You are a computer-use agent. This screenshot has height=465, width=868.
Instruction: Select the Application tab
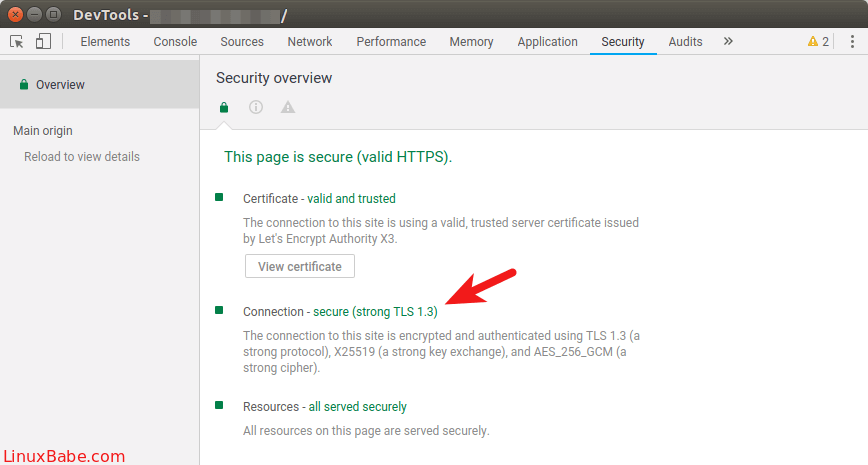click(x=547, y=42)
